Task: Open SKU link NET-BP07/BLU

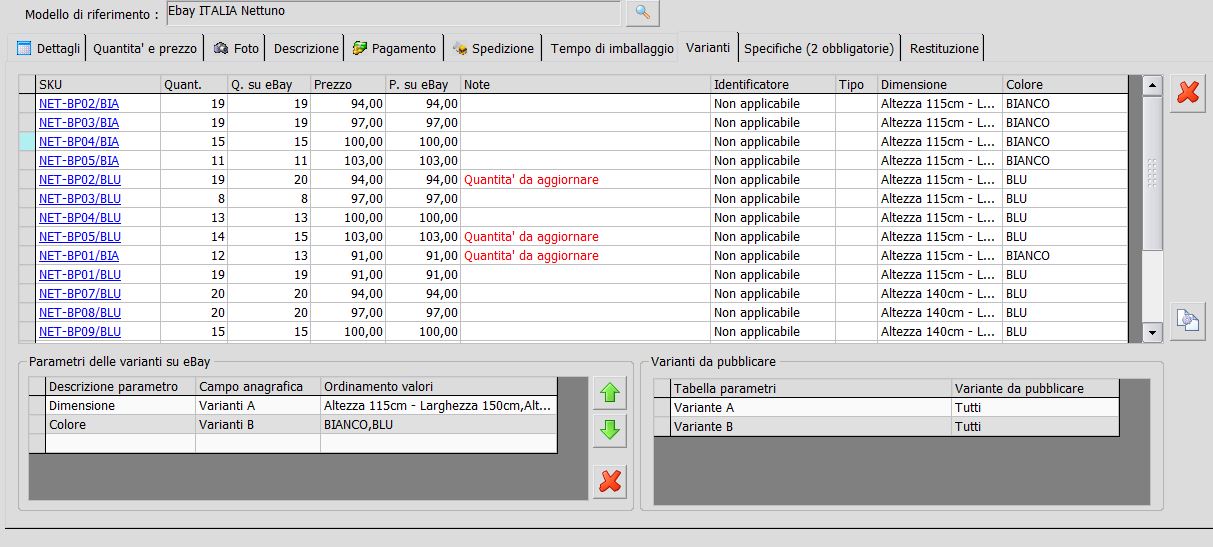Action: point(80,293)
